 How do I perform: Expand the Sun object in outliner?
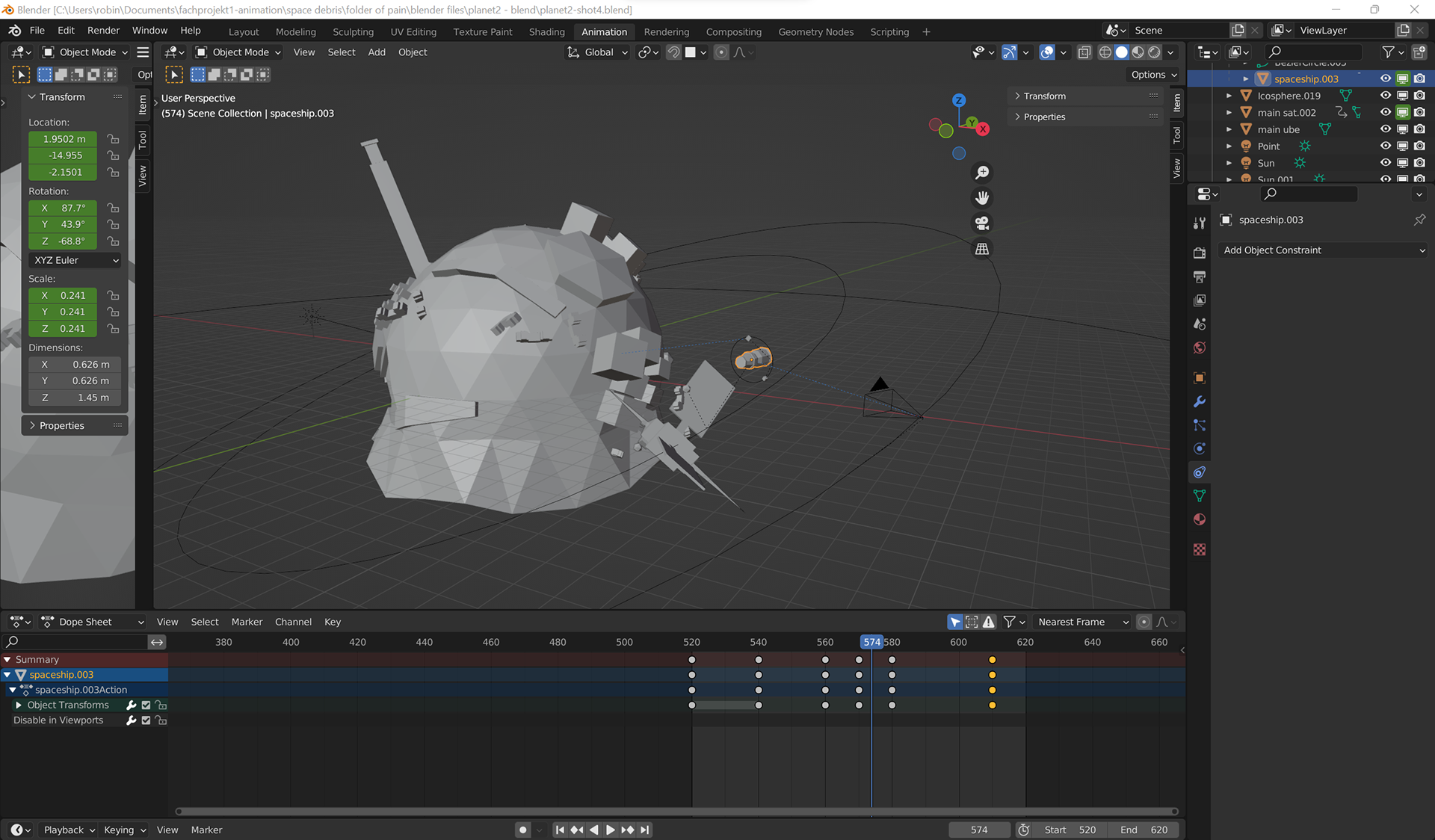[x=1229, y=163]
